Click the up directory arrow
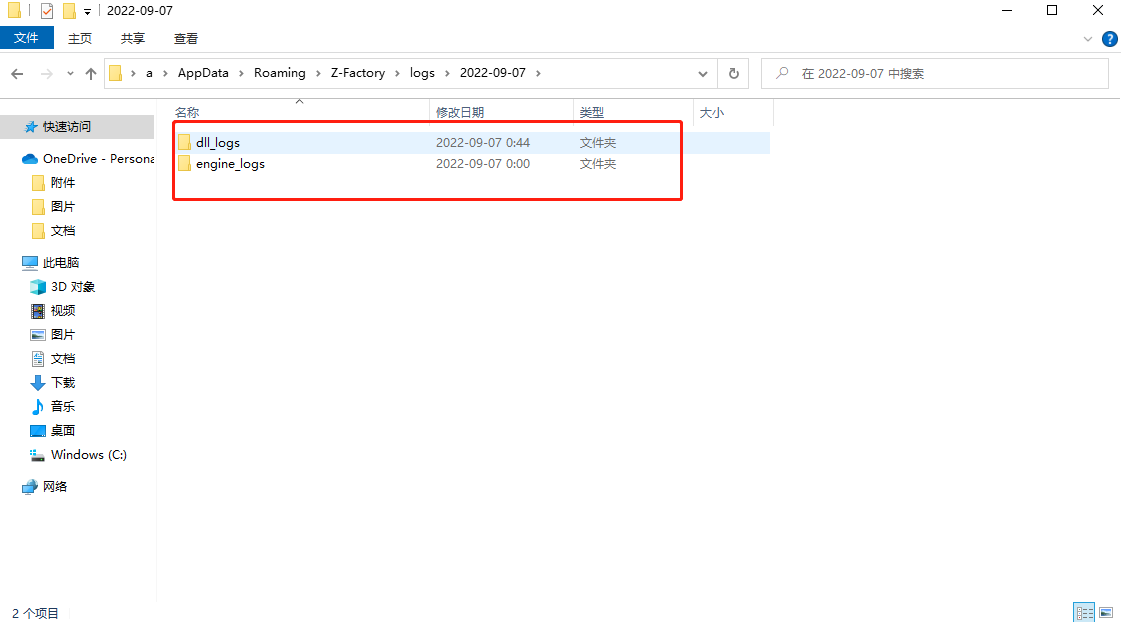This screenshot has height=622, width=1122. tap(91, 74)
